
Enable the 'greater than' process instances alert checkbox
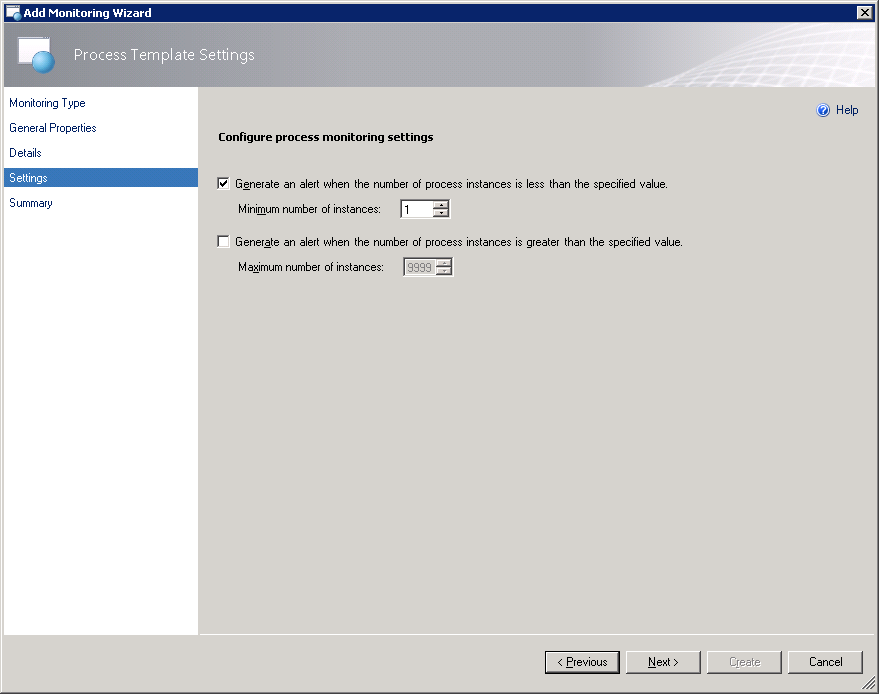[x=223, y=242]
